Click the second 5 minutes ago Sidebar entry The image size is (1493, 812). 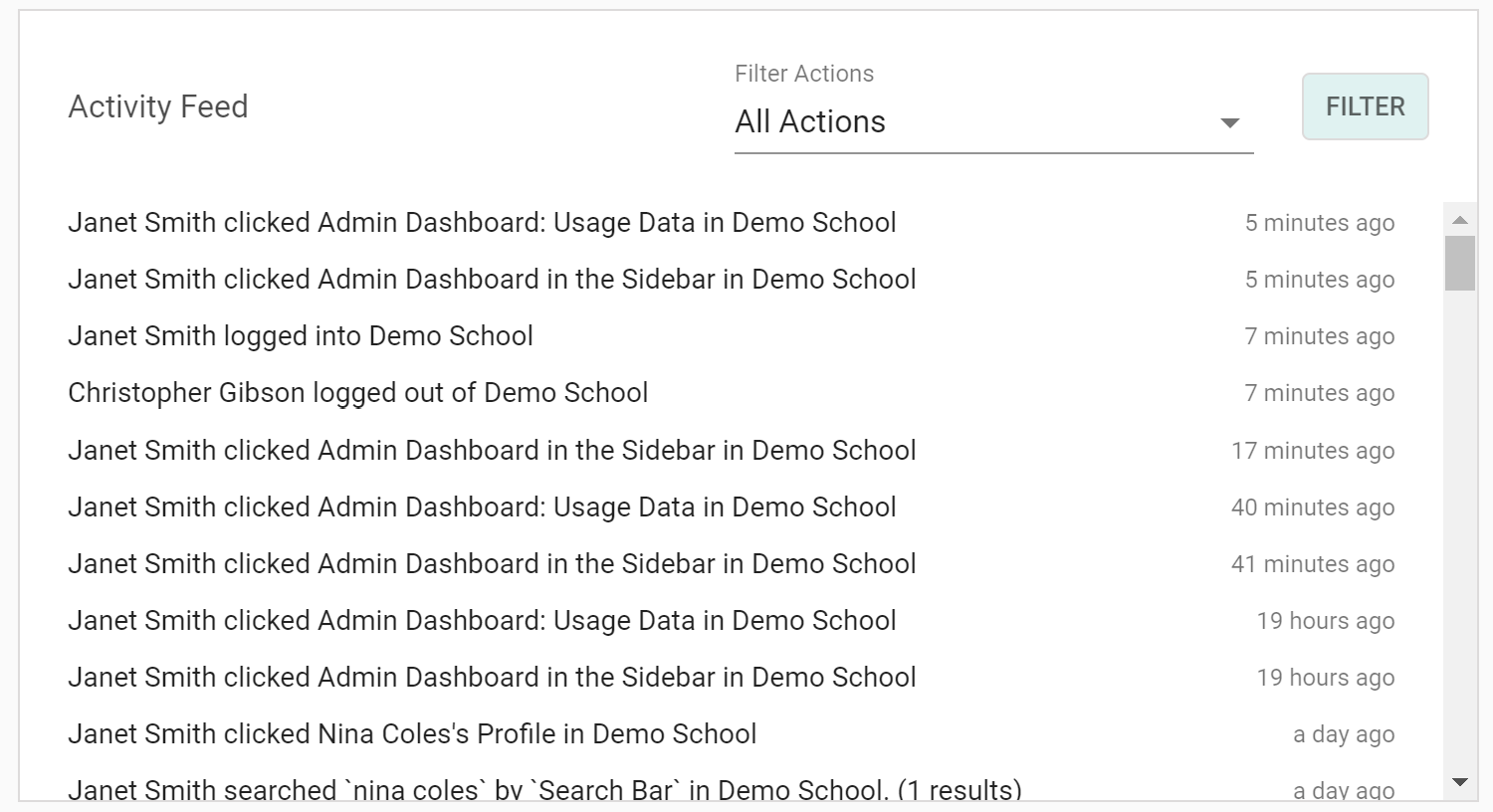492,280
